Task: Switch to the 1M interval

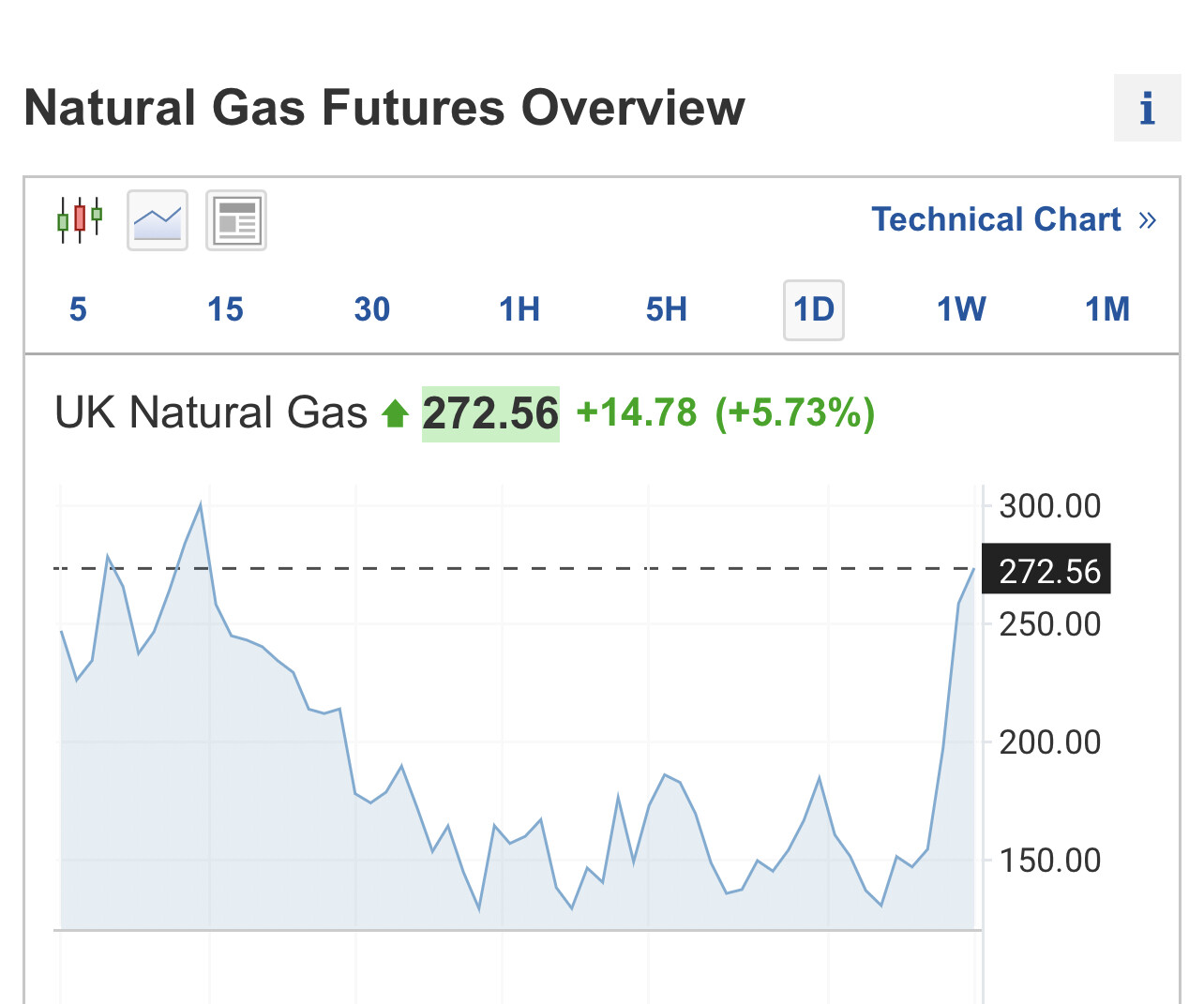Action: coord(1107,309)
